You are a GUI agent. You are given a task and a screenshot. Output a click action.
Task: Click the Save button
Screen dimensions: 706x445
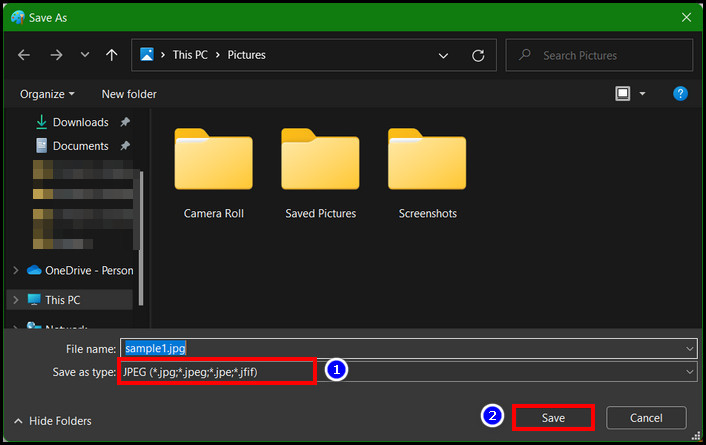pos(553,418)
